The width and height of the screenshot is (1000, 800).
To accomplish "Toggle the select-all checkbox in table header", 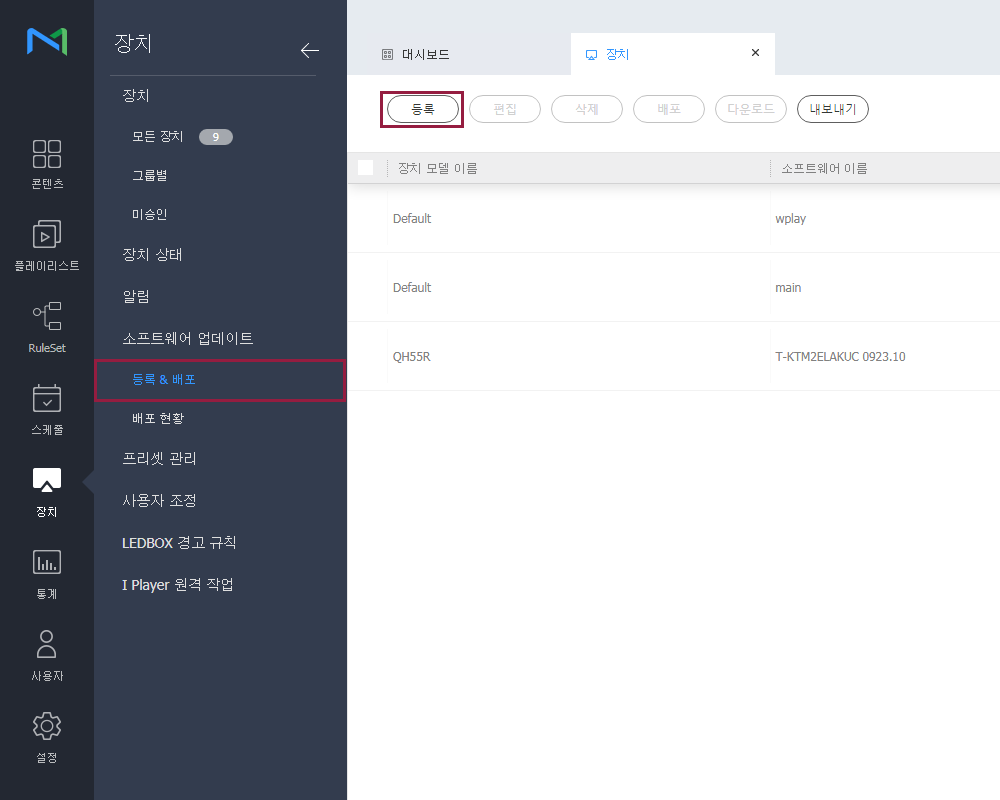I will point(365,168).
